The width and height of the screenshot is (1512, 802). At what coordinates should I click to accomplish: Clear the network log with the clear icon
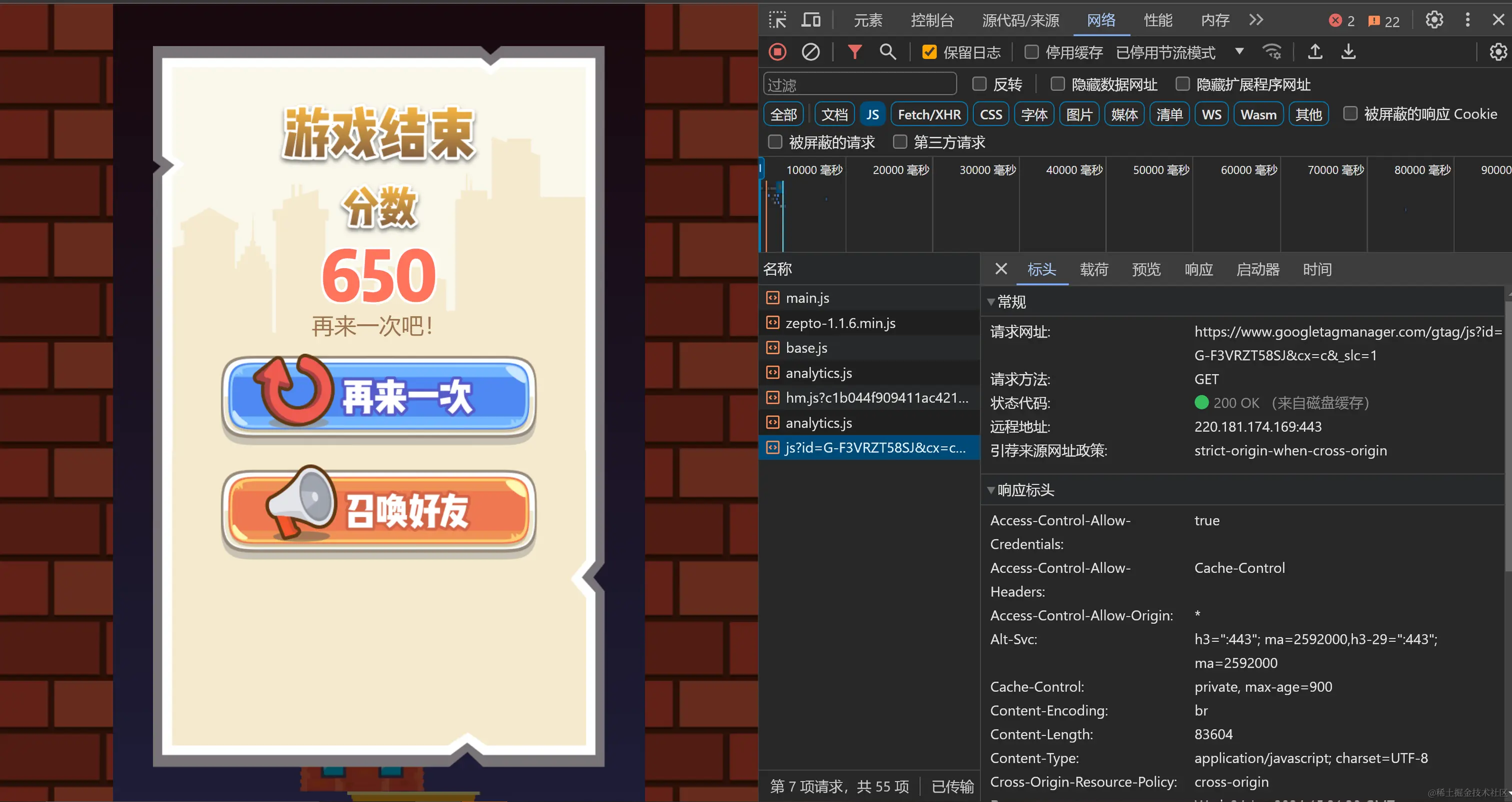[810, 52]
